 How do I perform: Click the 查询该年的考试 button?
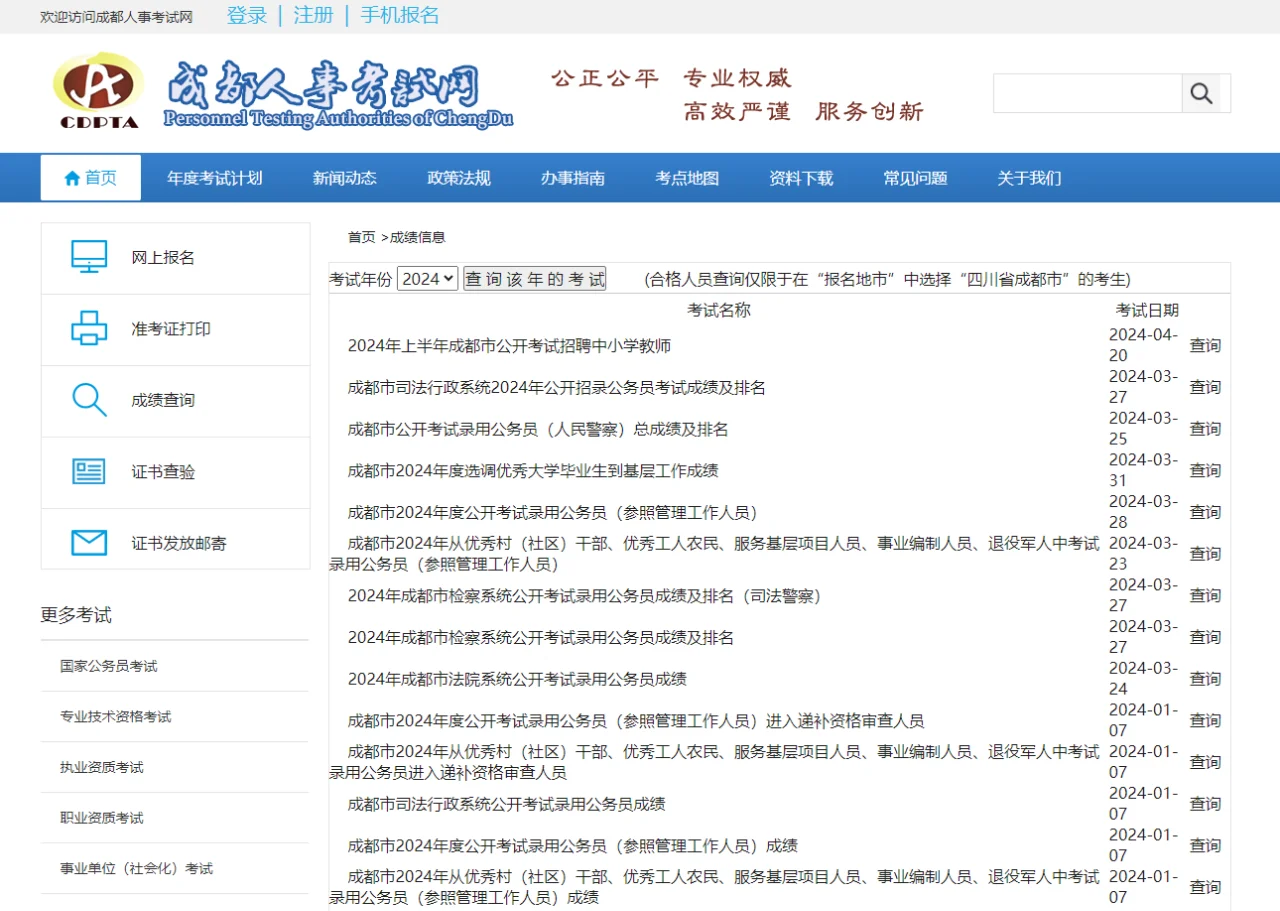pos(535,279)
